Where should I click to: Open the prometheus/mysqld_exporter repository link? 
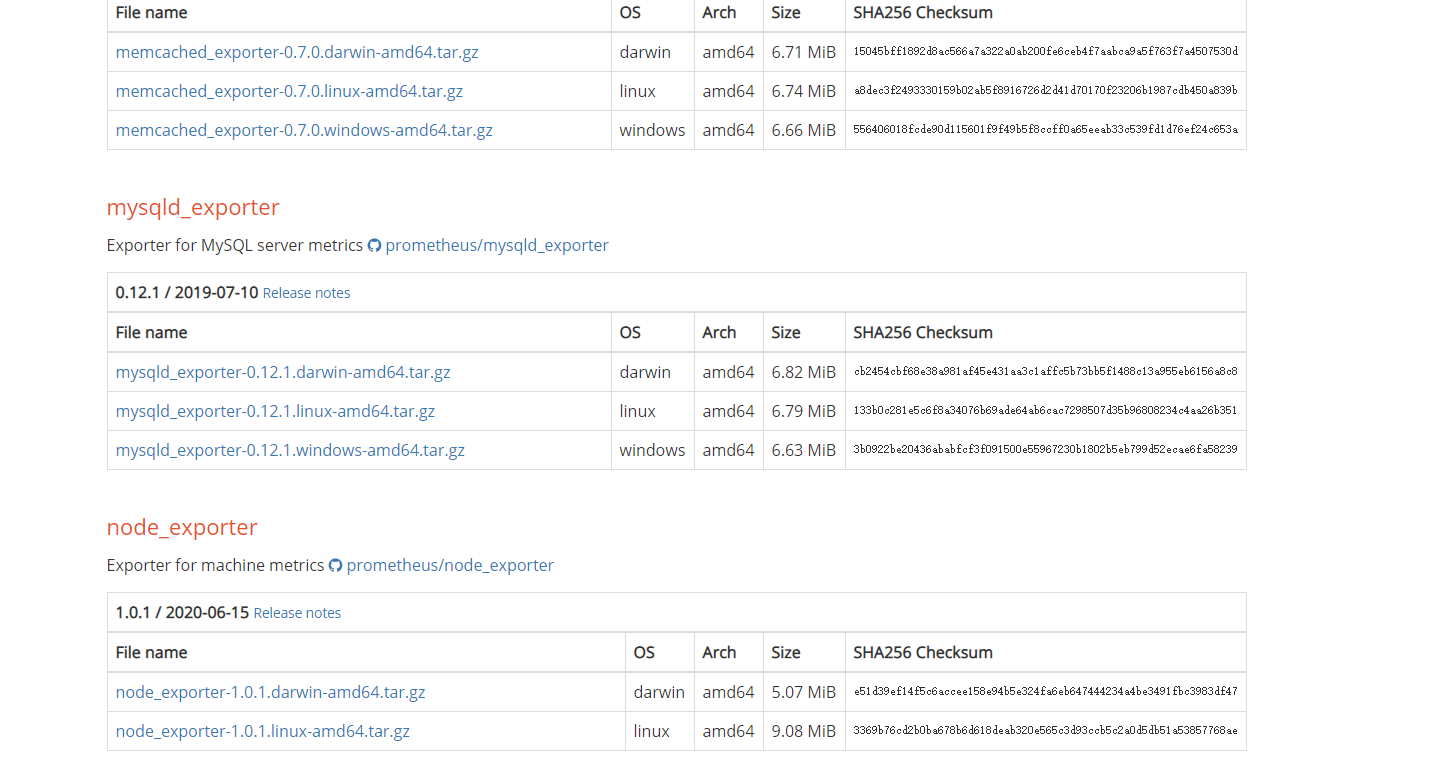(496, 245)
